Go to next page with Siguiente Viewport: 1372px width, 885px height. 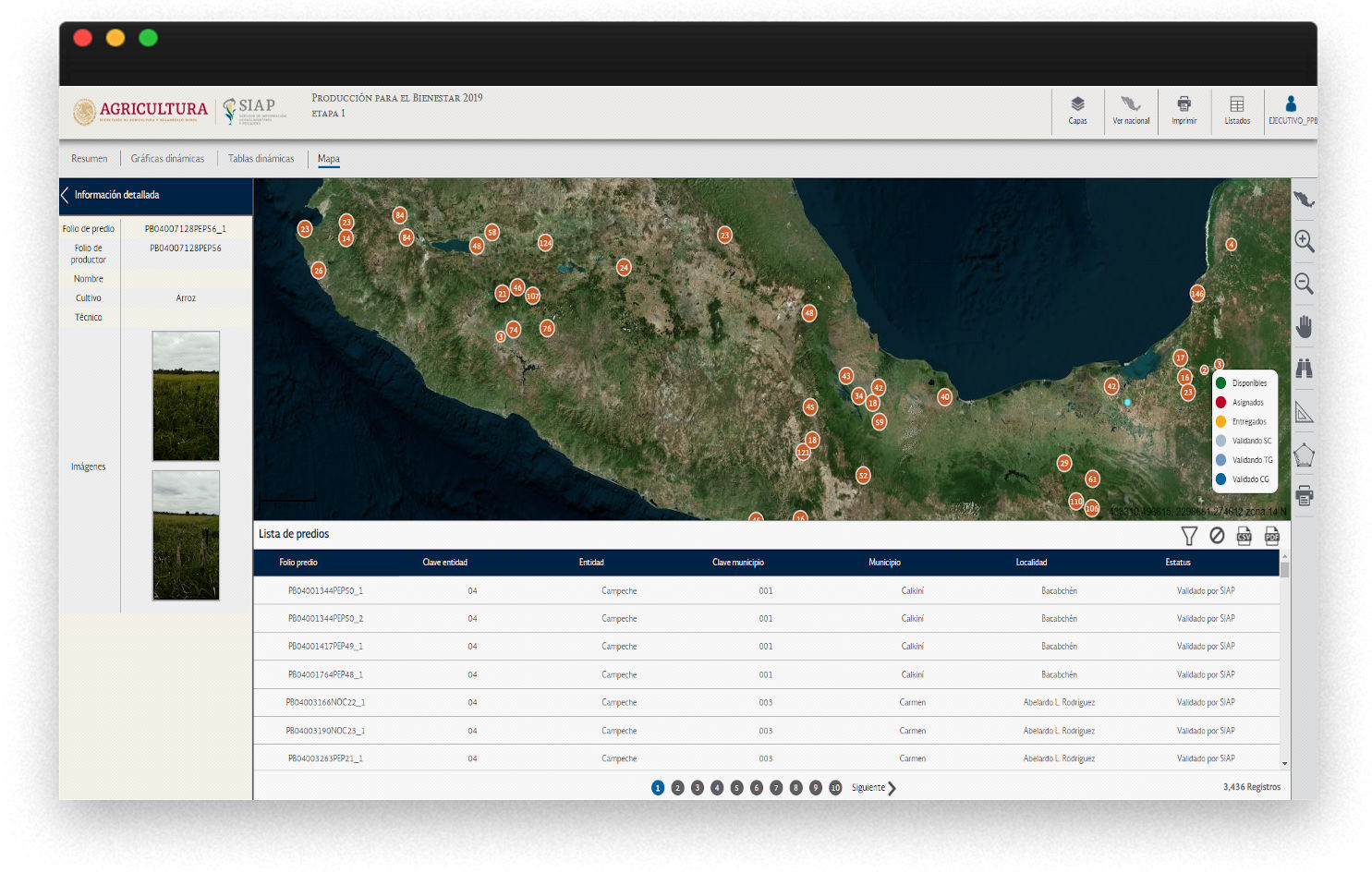point(873,788)
